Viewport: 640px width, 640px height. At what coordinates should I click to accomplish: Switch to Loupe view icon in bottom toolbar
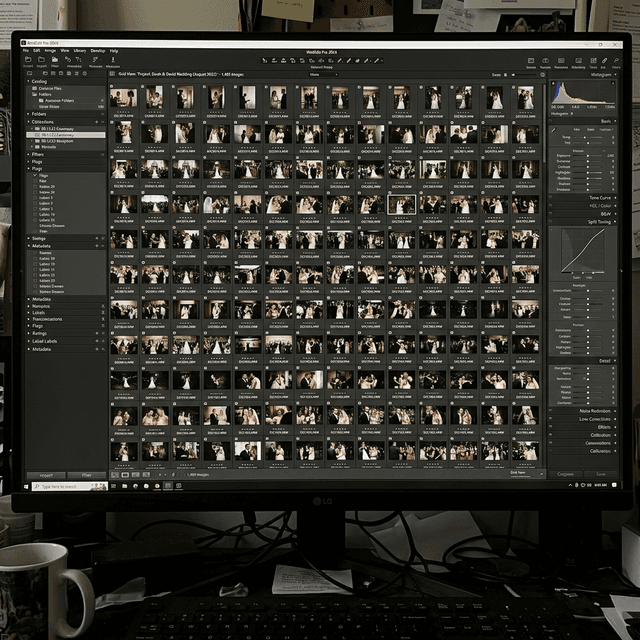click(x=125, y=475)
